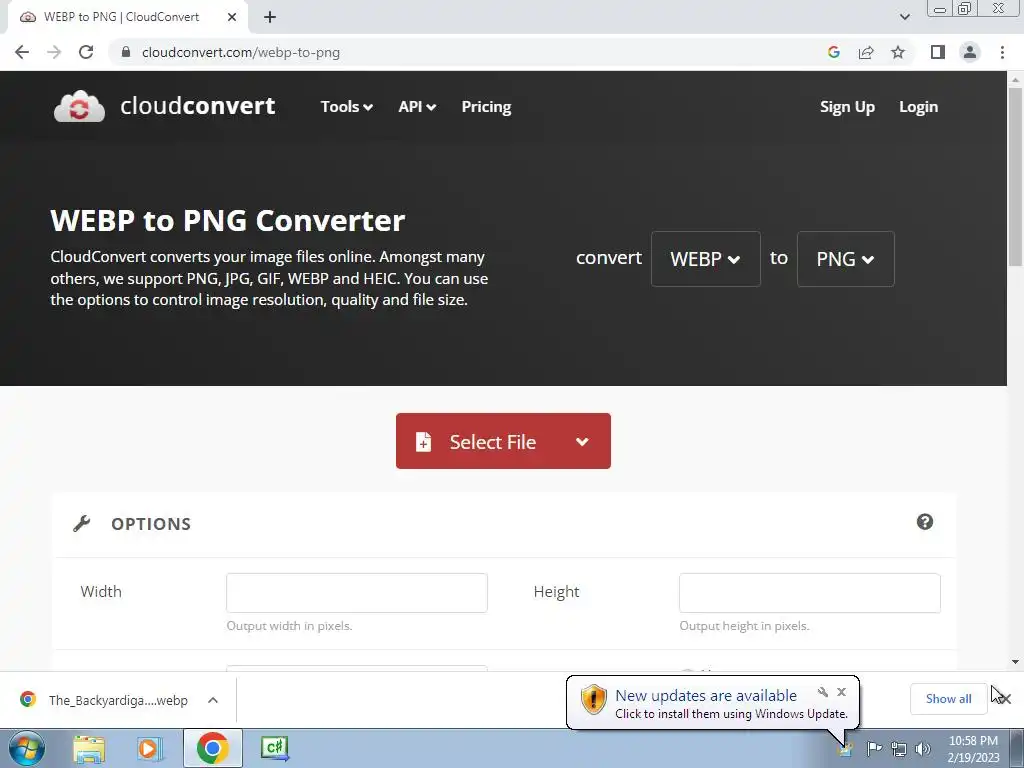
Task: Open a new browser tab
Action: click(x=270, y=17)
